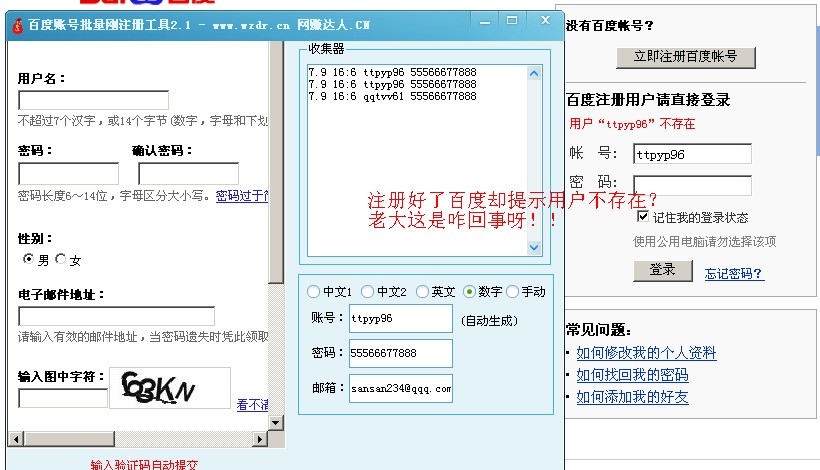Focus the 电子邮件地址 field
Image resolution: width=820 pixels, height=470 pixels.
117,316
